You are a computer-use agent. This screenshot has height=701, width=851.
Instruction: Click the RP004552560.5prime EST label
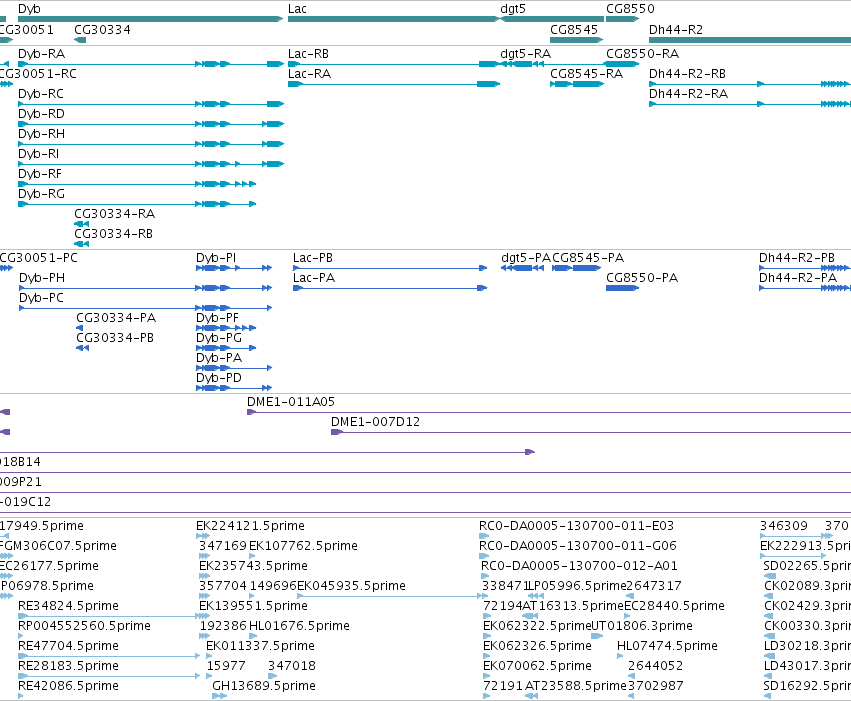pyautogui.click(x=84, y=626)
